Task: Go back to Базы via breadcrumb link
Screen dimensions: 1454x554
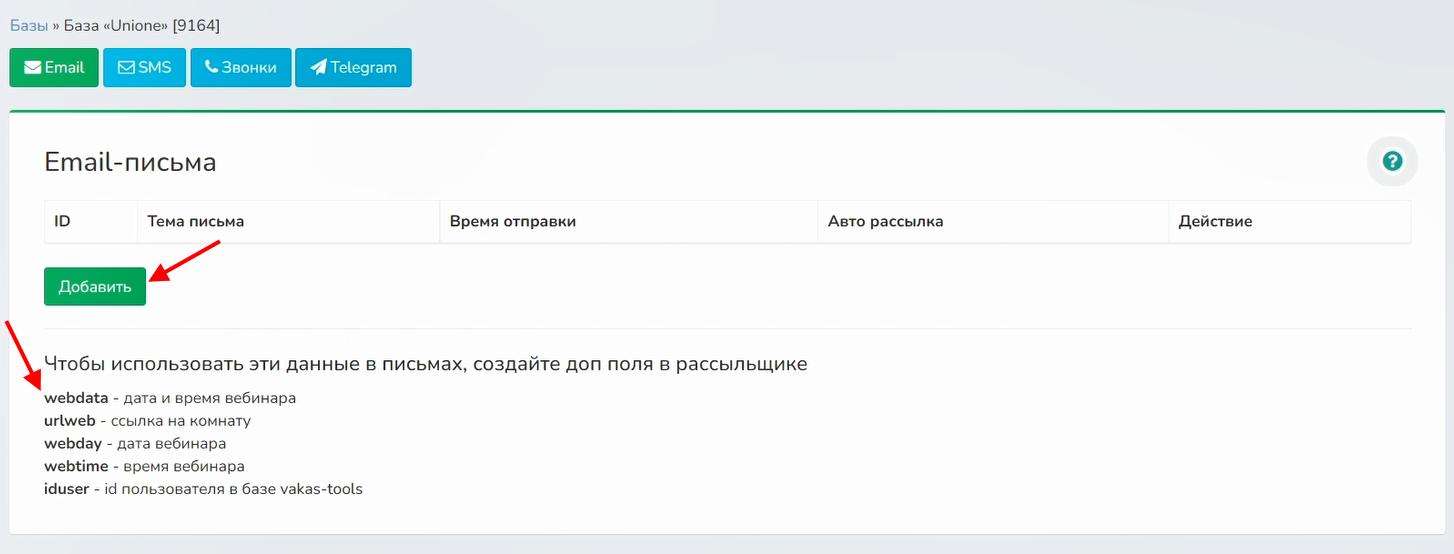Action: (29, 26)
